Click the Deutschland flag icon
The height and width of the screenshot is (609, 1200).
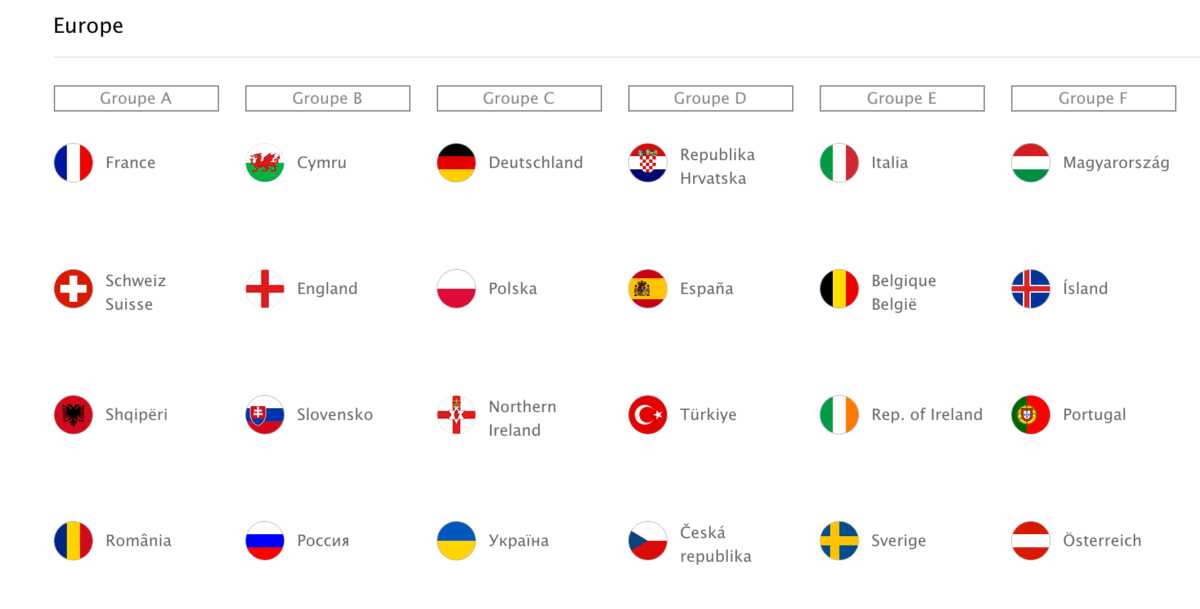(456, 163)
